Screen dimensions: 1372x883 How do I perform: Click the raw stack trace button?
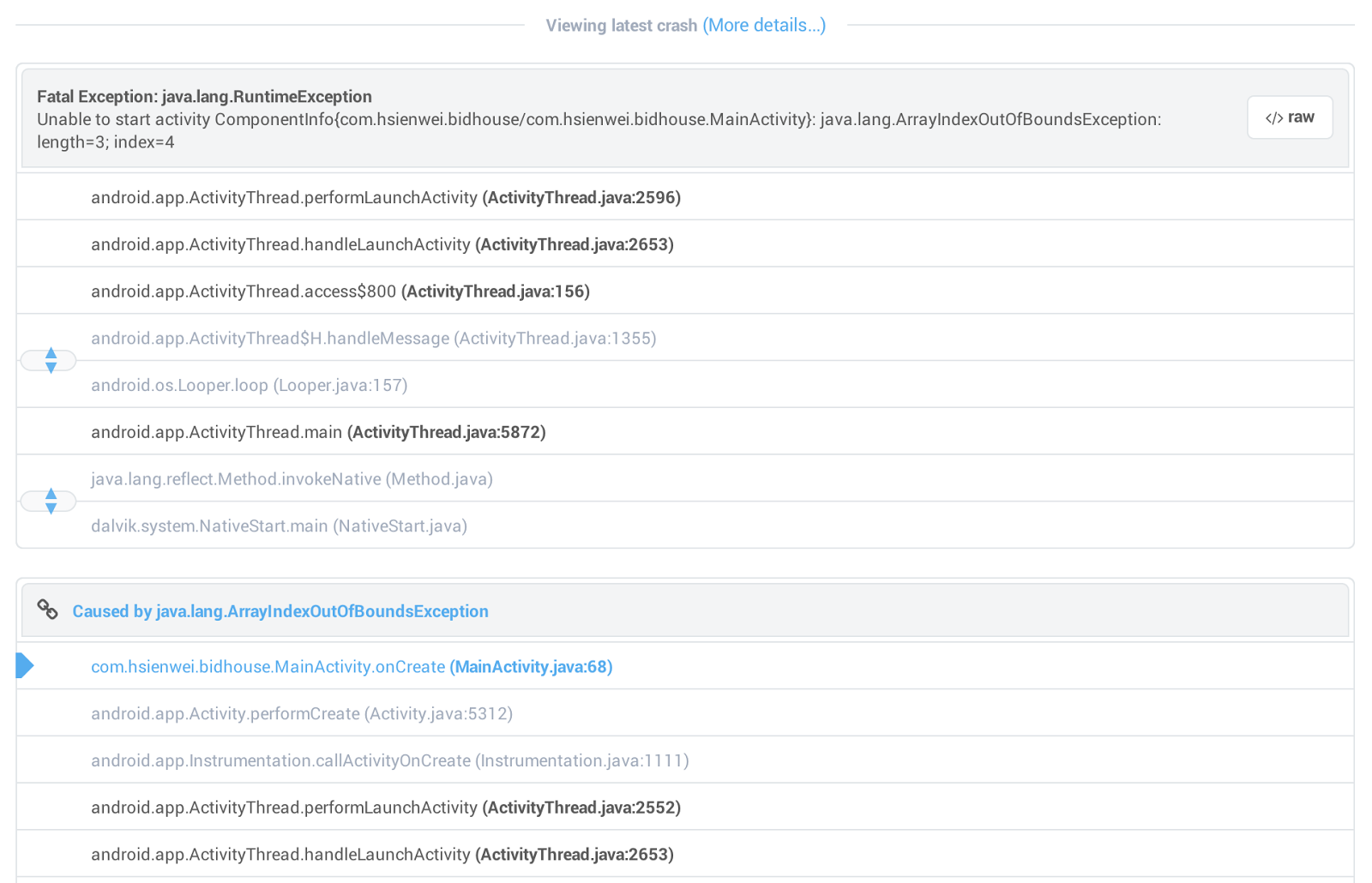point(1290,117)
